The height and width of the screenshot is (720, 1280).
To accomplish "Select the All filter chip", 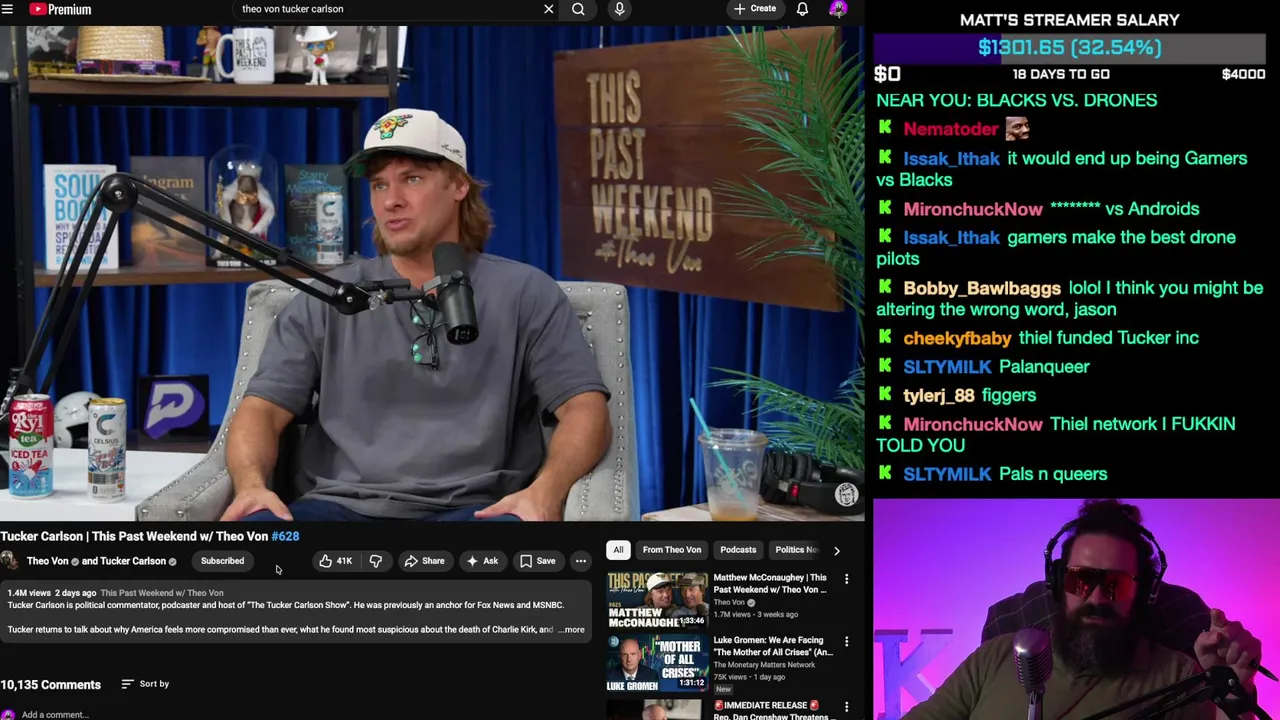I will 618,550.
